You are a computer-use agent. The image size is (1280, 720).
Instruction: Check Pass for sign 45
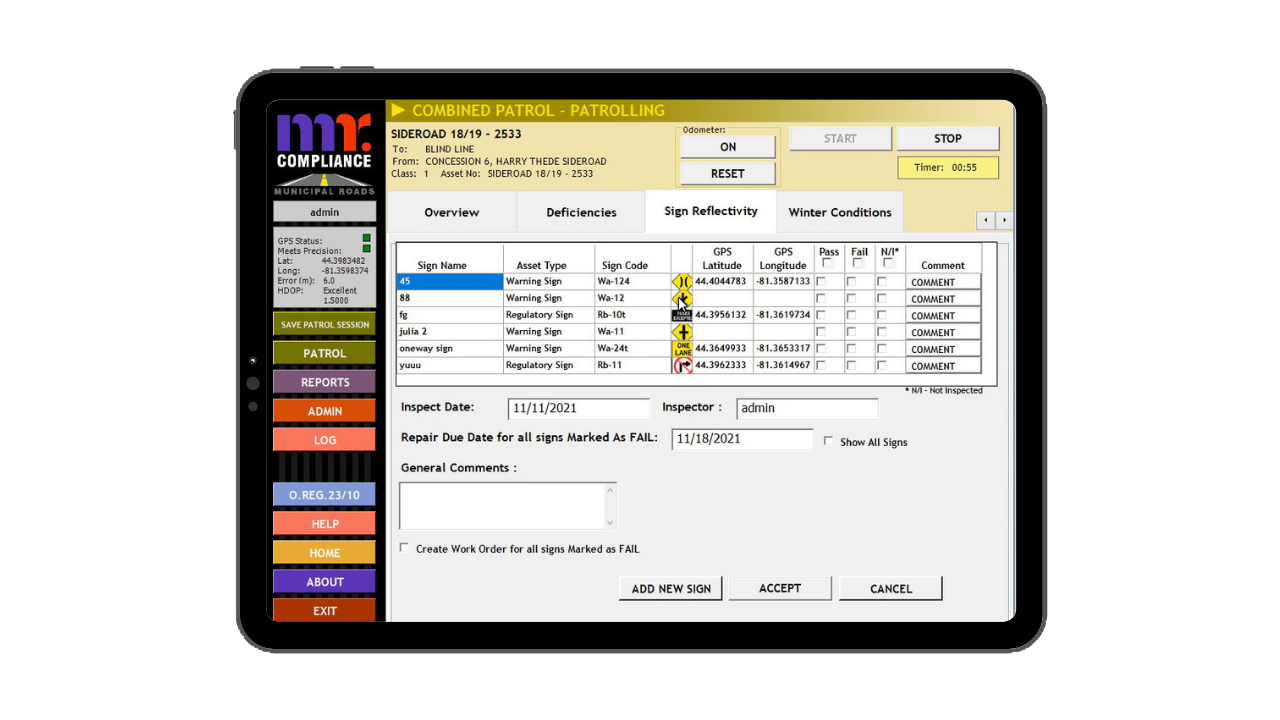coord(821,282)
